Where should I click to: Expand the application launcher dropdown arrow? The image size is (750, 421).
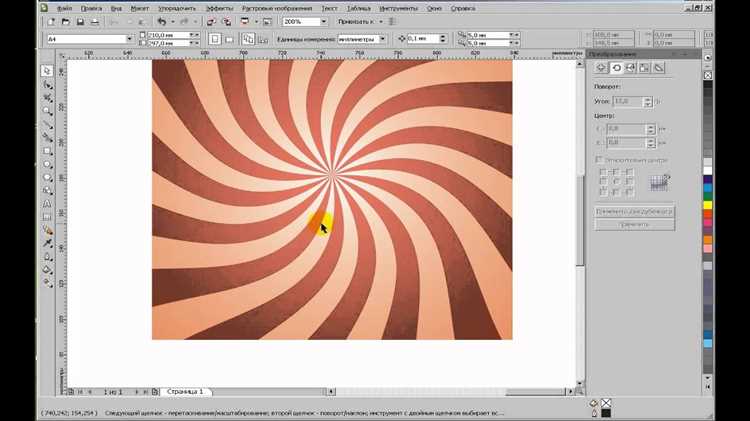coord(256,22)
